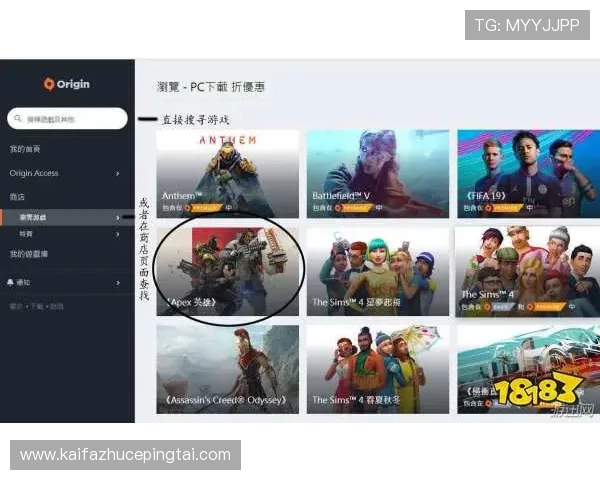Select the highlighted 瀏覽遊戲 browse games entry
The image size is (600, 480).
[x=67, y=217]
